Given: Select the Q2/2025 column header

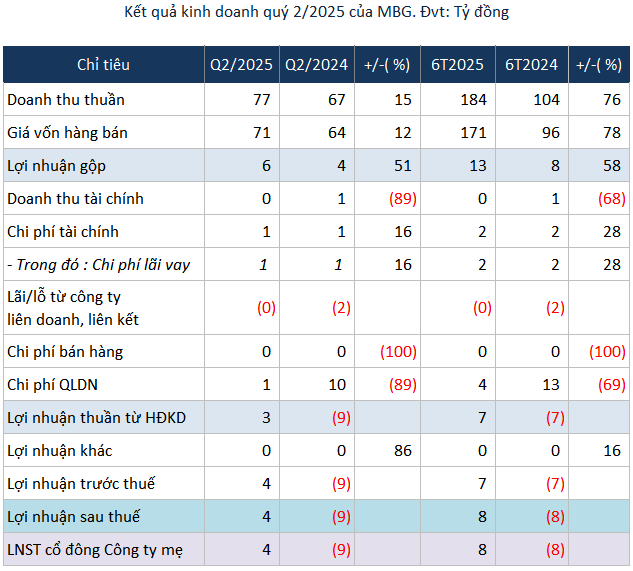Looking at the screenshot, I should (241, 65).
